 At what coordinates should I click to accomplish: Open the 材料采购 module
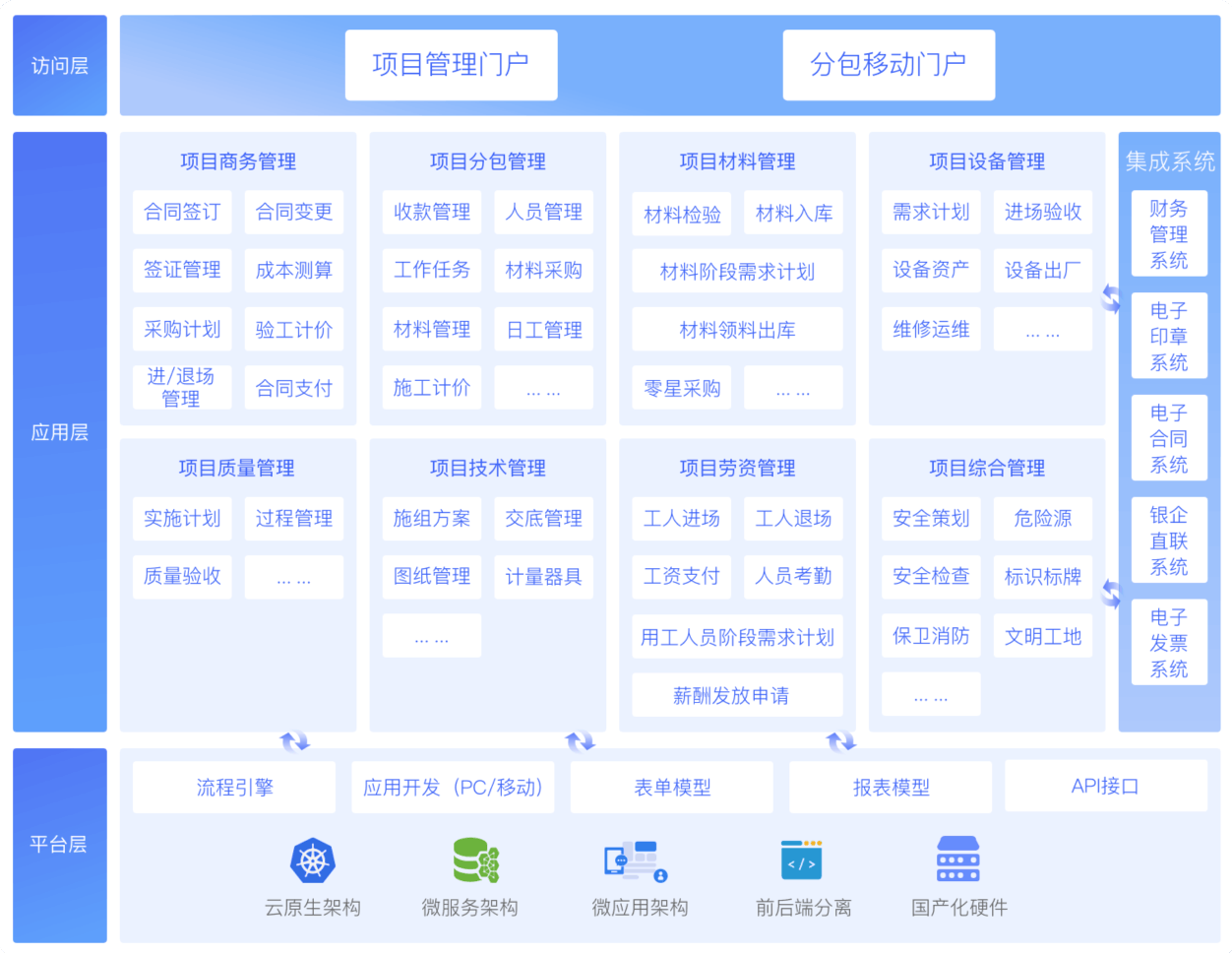[544, 271]
